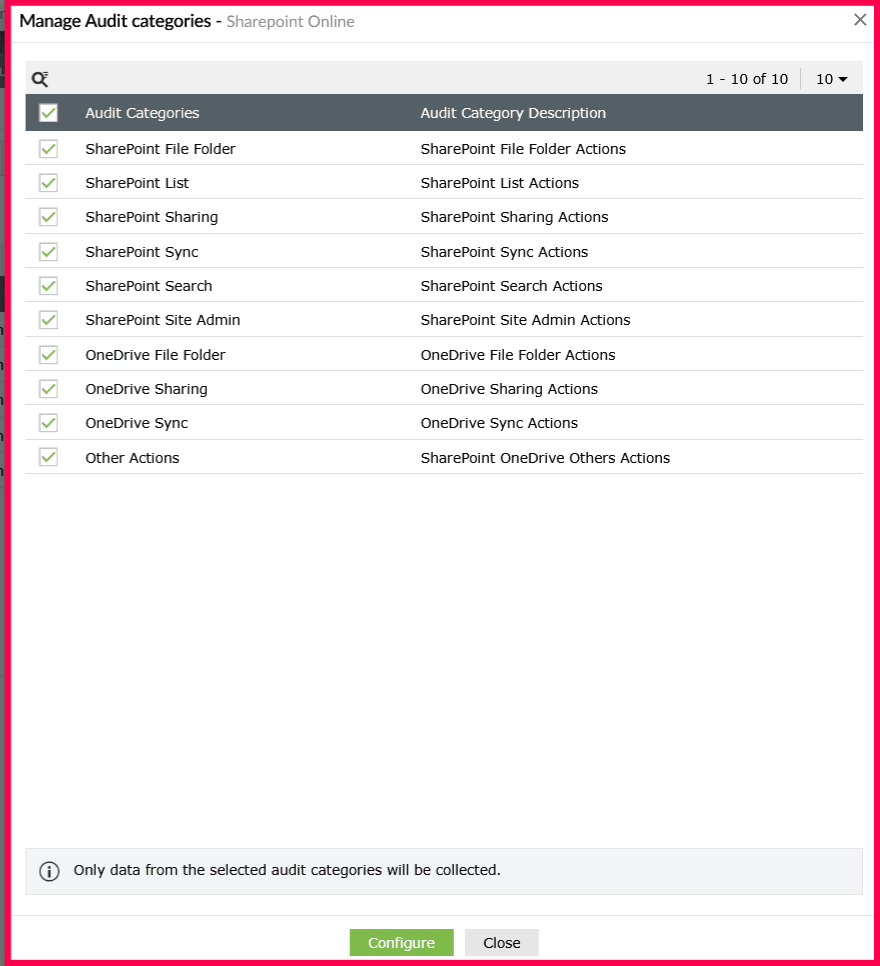Click the Sharepoint Online subtitle text
The image size is (880, 966).
click(290, 22)
